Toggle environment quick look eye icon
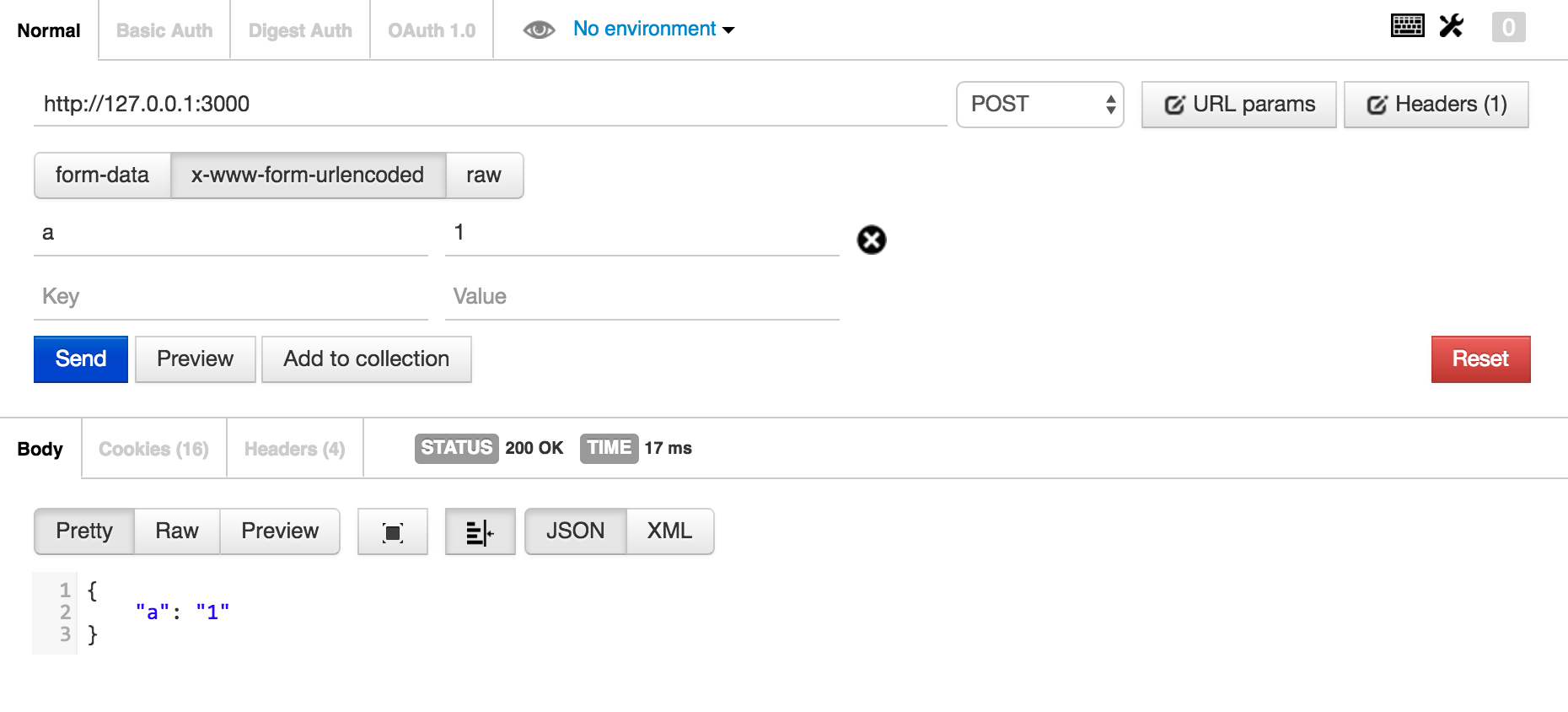The height and width of the screenshot is (712, 1568). point(539,30)
